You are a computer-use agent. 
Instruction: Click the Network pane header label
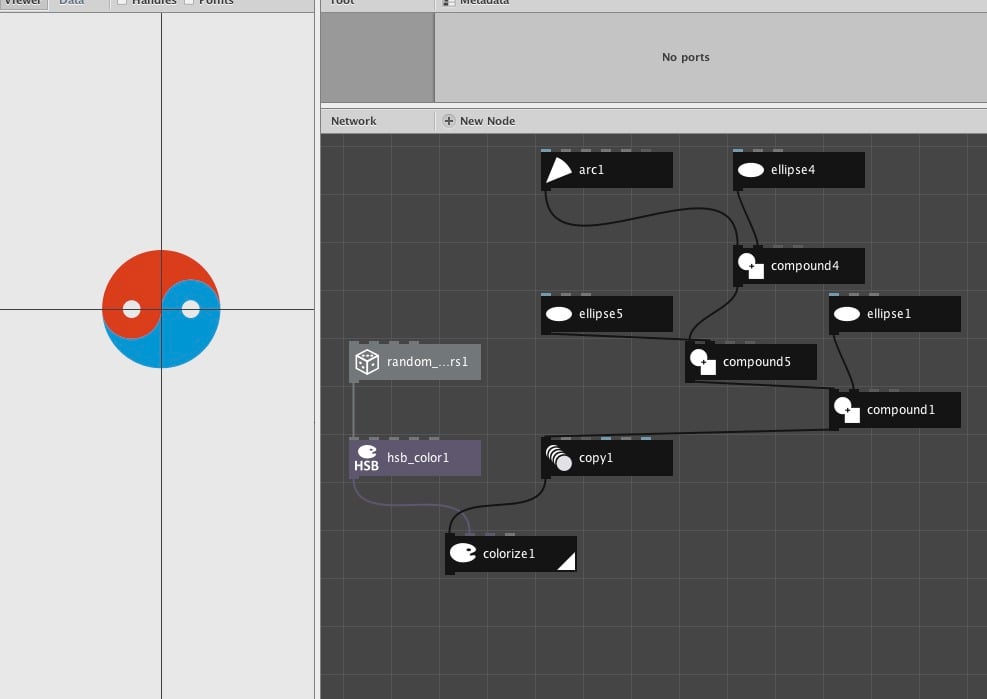354,121
